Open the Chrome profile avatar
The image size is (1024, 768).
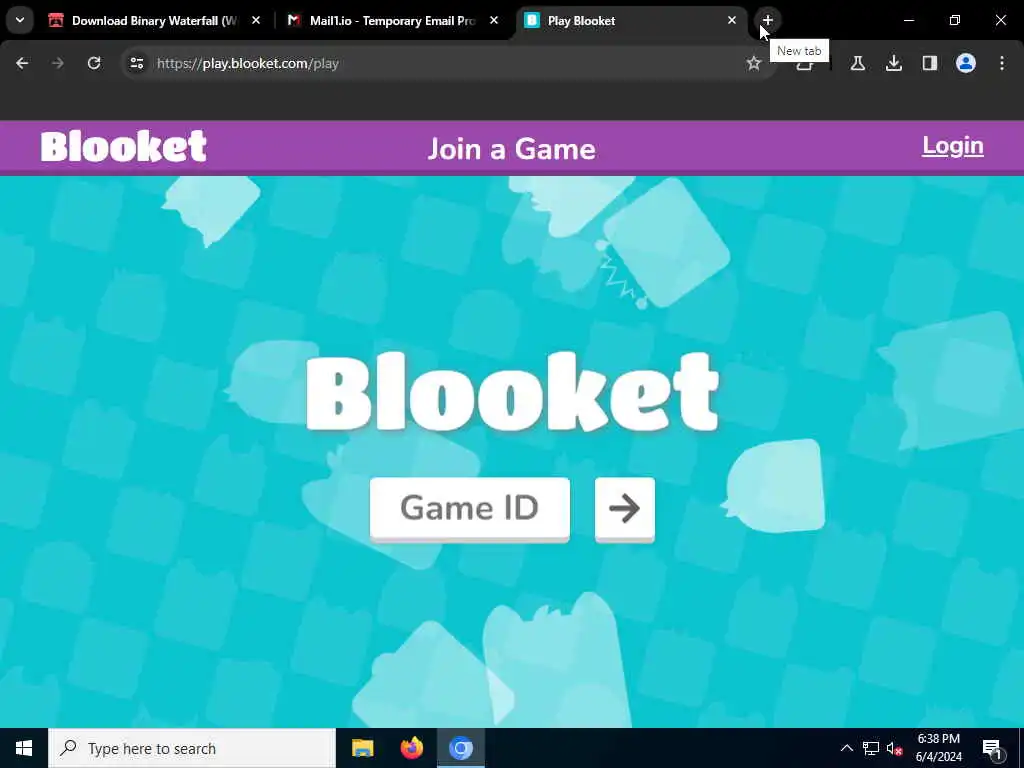[x=965, y=63]
